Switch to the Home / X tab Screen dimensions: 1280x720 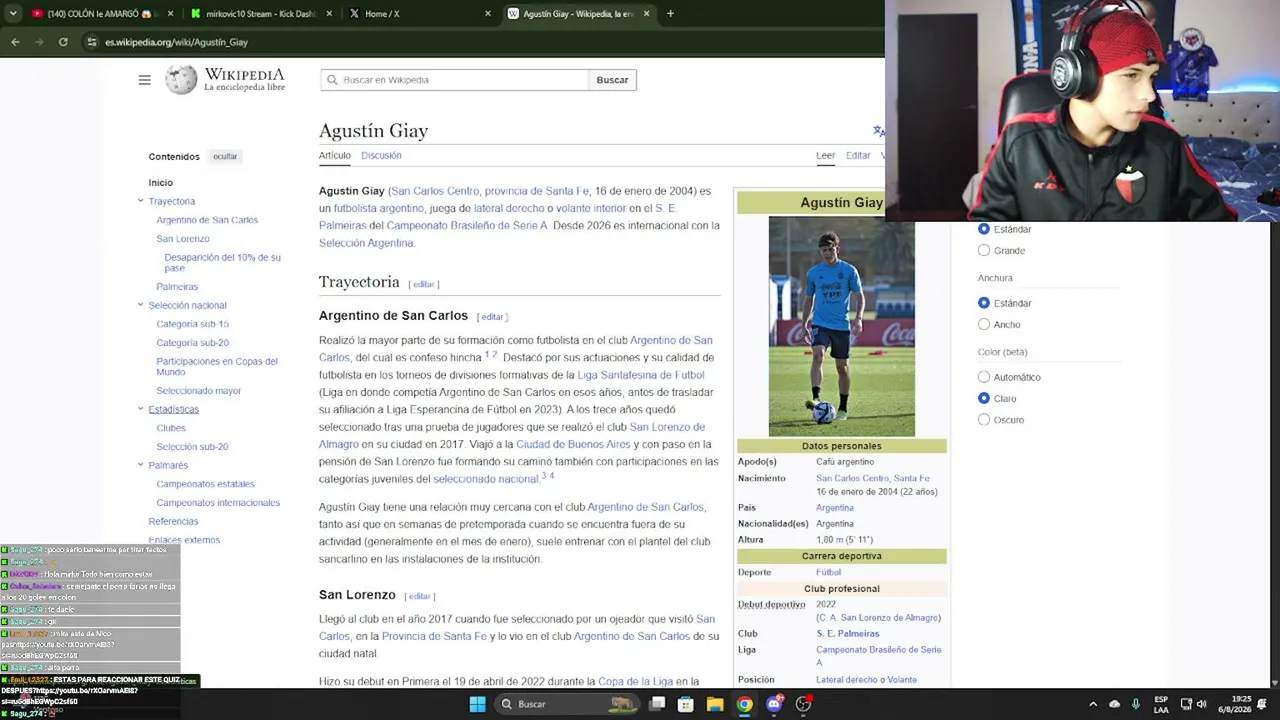(x=421, y=14)
